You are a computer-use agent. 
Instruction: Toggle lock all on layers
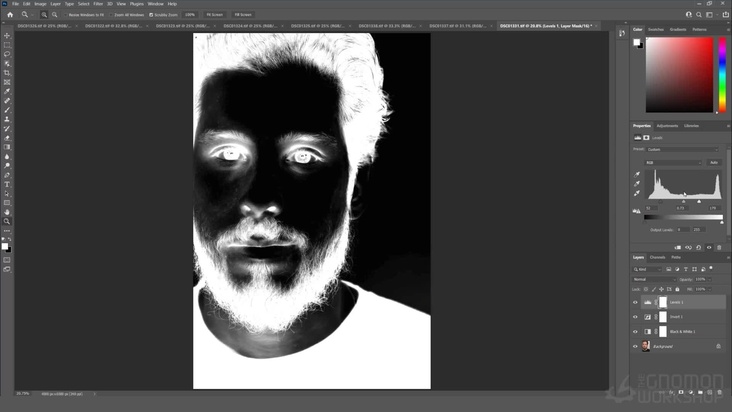pyautogui.click(x=677, y=289)
